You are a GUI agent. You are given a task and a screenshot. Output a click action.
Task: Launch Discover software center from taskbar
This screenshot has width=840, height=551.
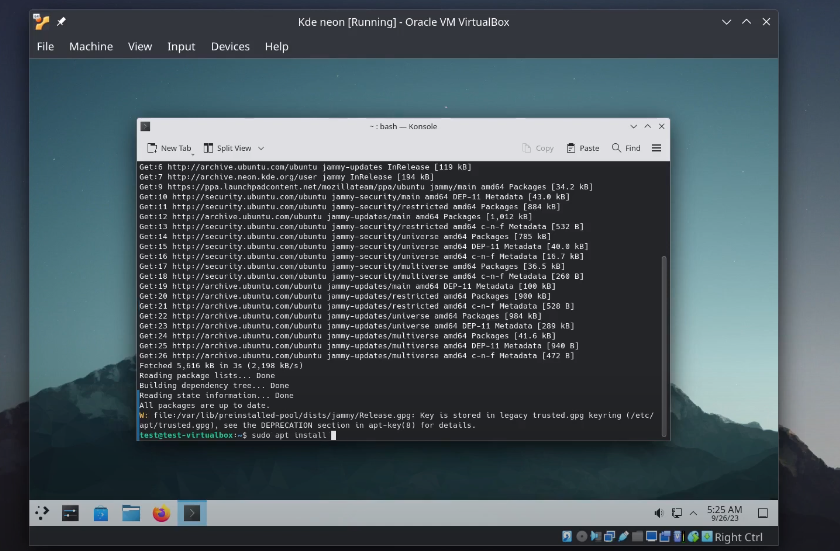pyautogui.click(x=101, y=513)
